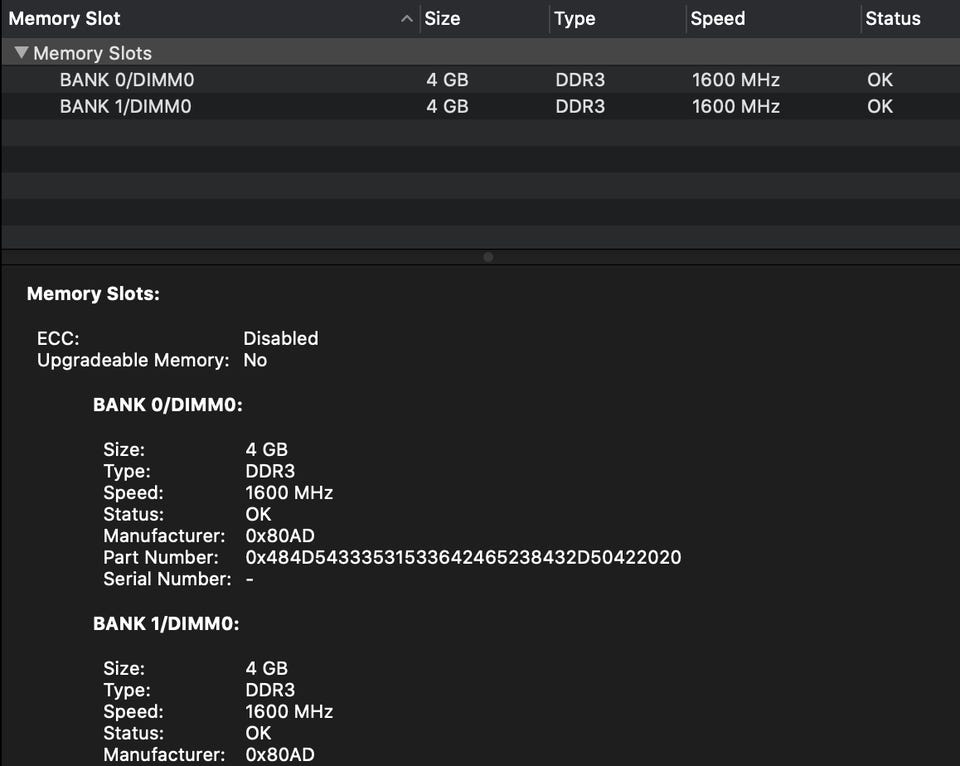
Task: Click the Serial Number field for BANK 0
Action: pos(249,579)
